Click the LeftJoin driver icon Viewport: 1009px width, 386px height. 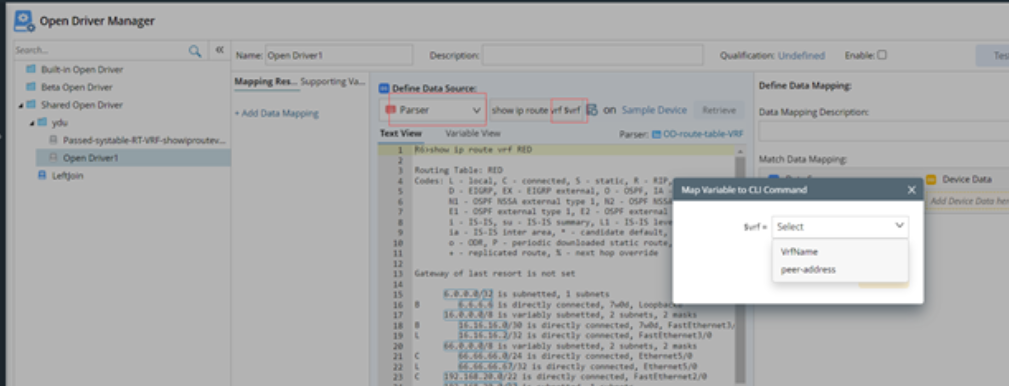pos(42,175)
